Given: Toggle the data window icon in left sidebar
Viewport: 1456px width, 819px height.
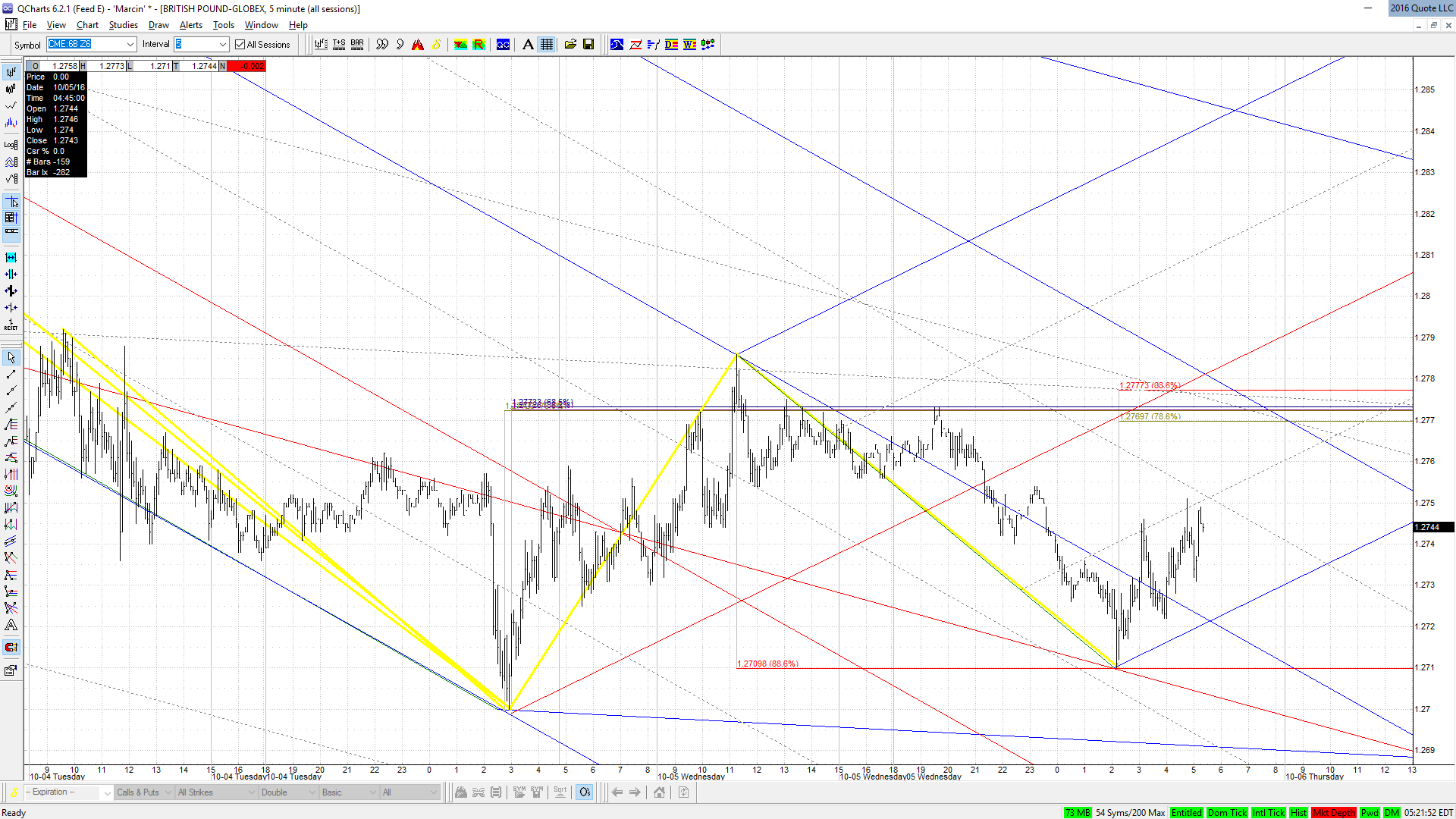Looking at the screenshot, I should point(11,218).
